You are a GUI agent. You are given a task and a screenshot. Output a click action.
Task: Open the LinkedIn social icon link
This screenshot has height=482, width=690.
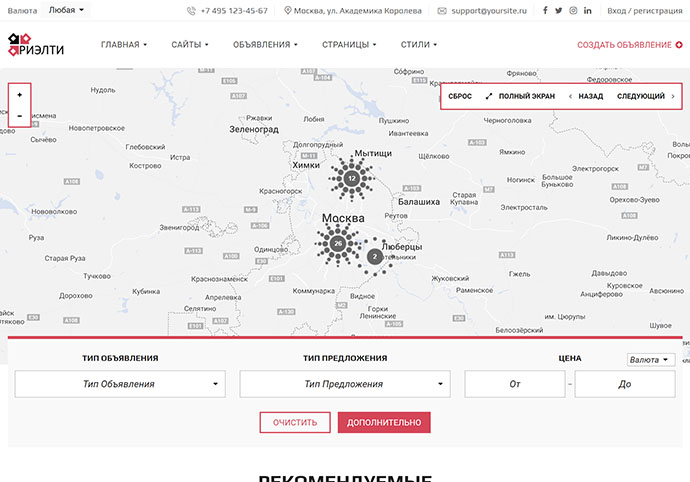coord(587,10)
